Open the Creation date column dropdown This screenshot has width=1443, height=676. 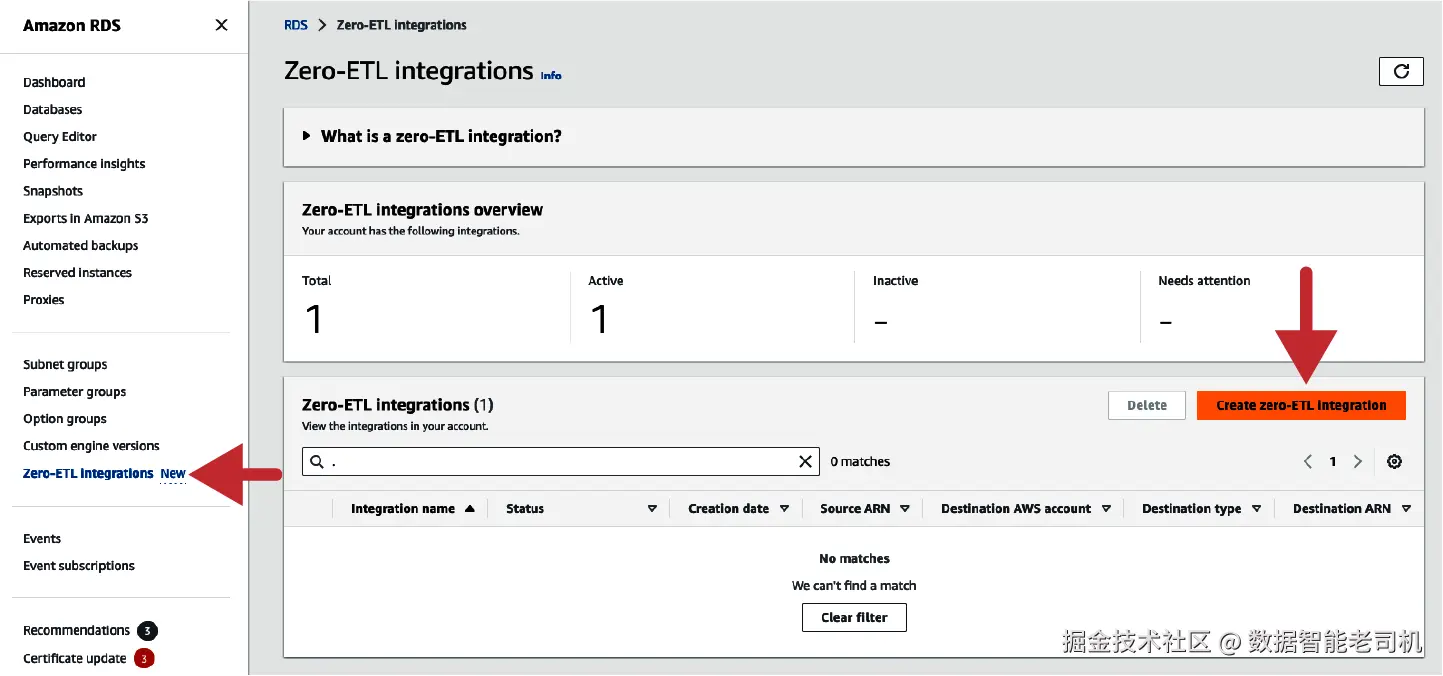coord(784,509)
